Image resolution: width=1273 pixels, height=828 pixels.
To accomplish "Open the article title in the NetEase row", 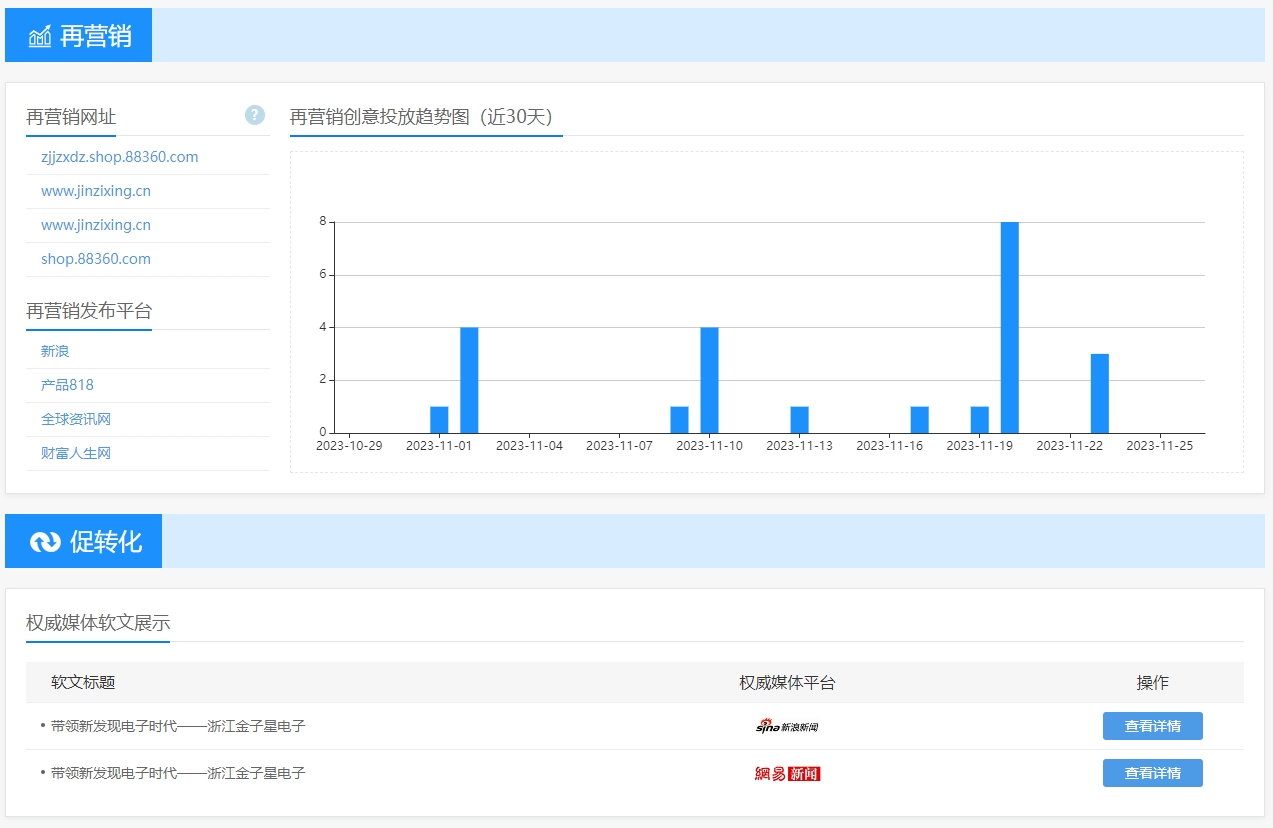I will [x=178, y=773].
